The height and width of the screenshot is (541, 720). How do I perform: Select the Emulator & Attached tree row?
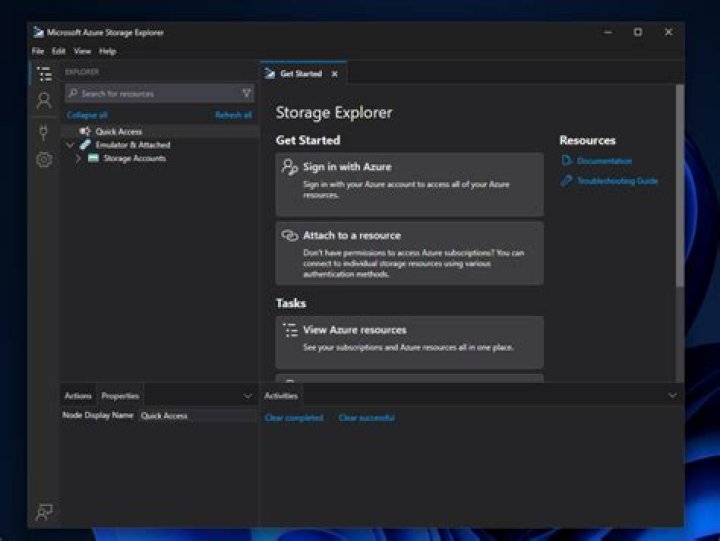[160, 145]
